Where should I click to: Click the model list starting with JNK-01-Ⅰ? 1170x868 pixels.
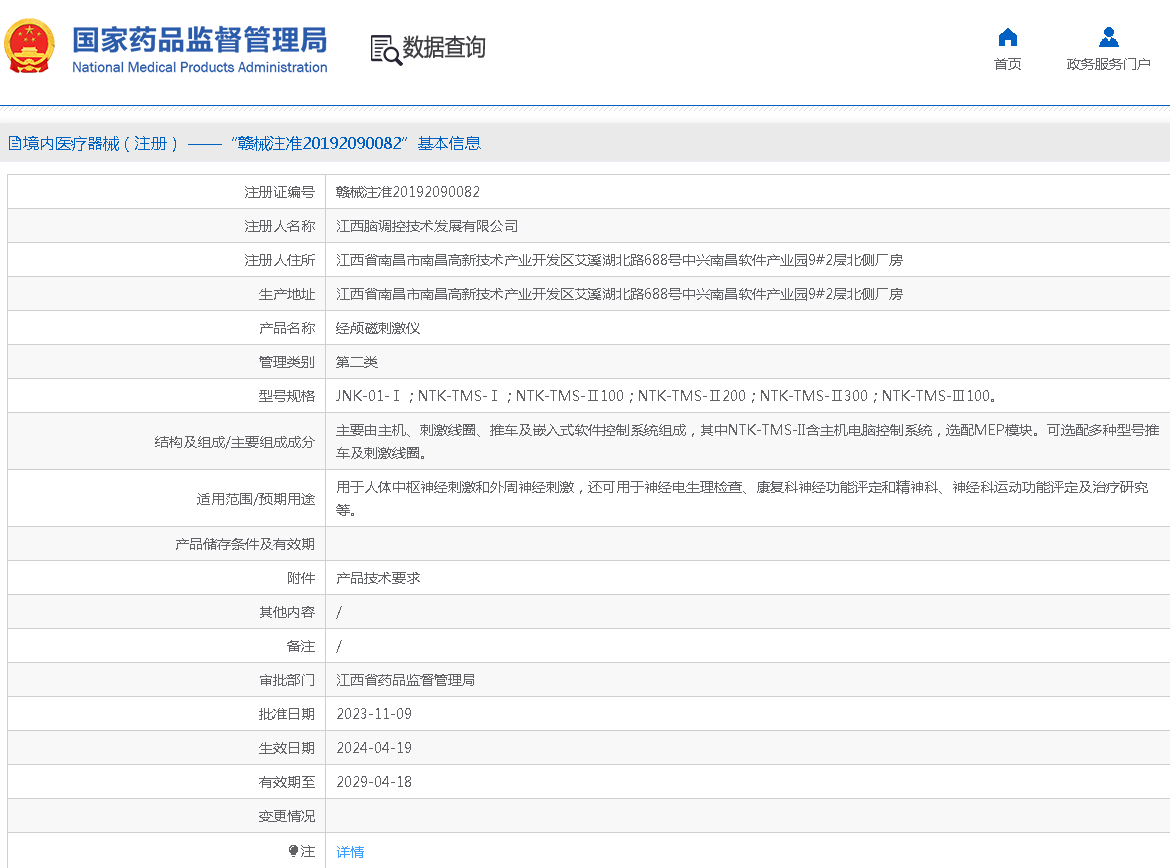point(666,396)
